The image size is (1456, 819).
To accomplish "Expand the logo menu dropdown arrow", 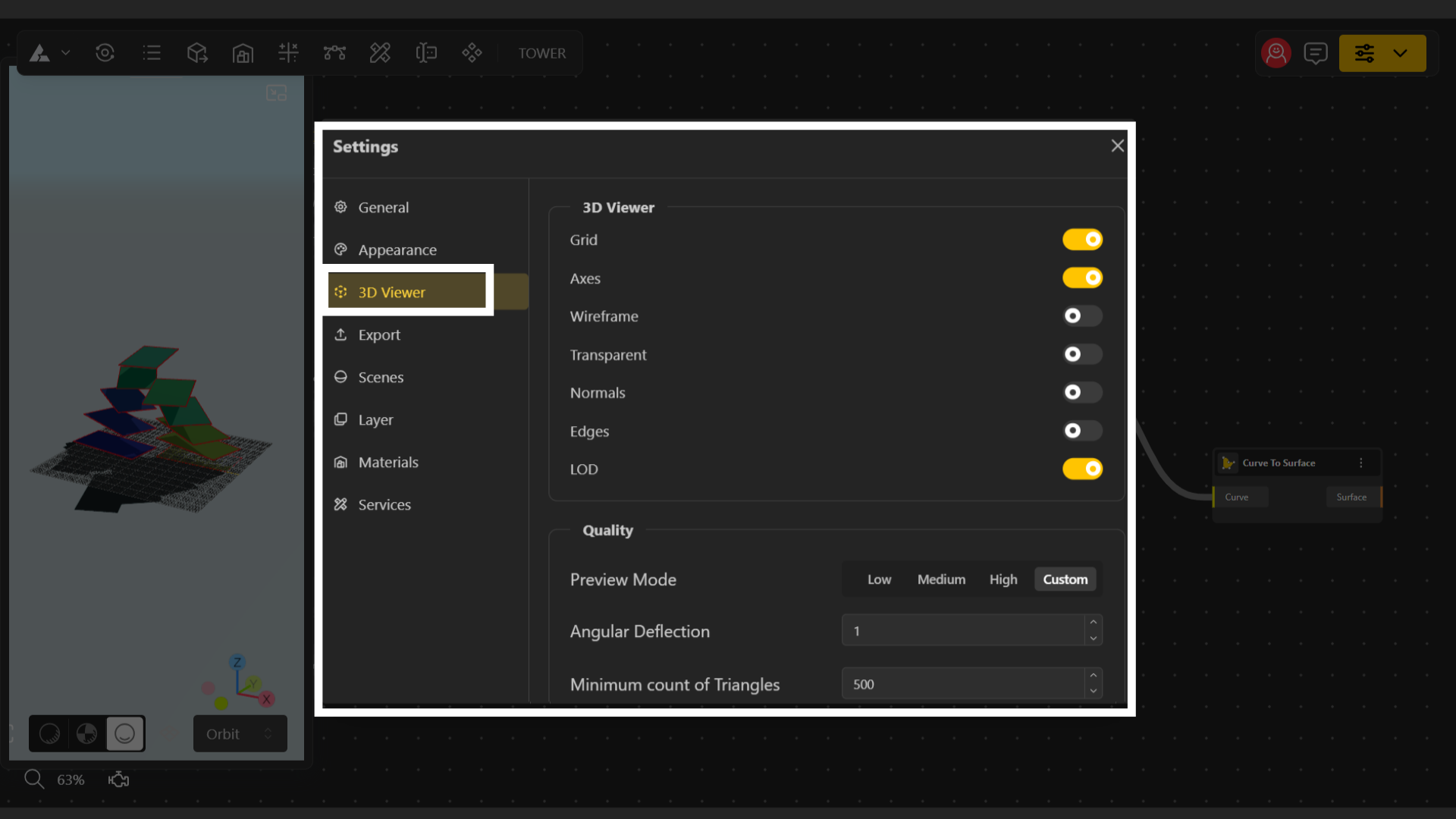I will tap(66, 53).
